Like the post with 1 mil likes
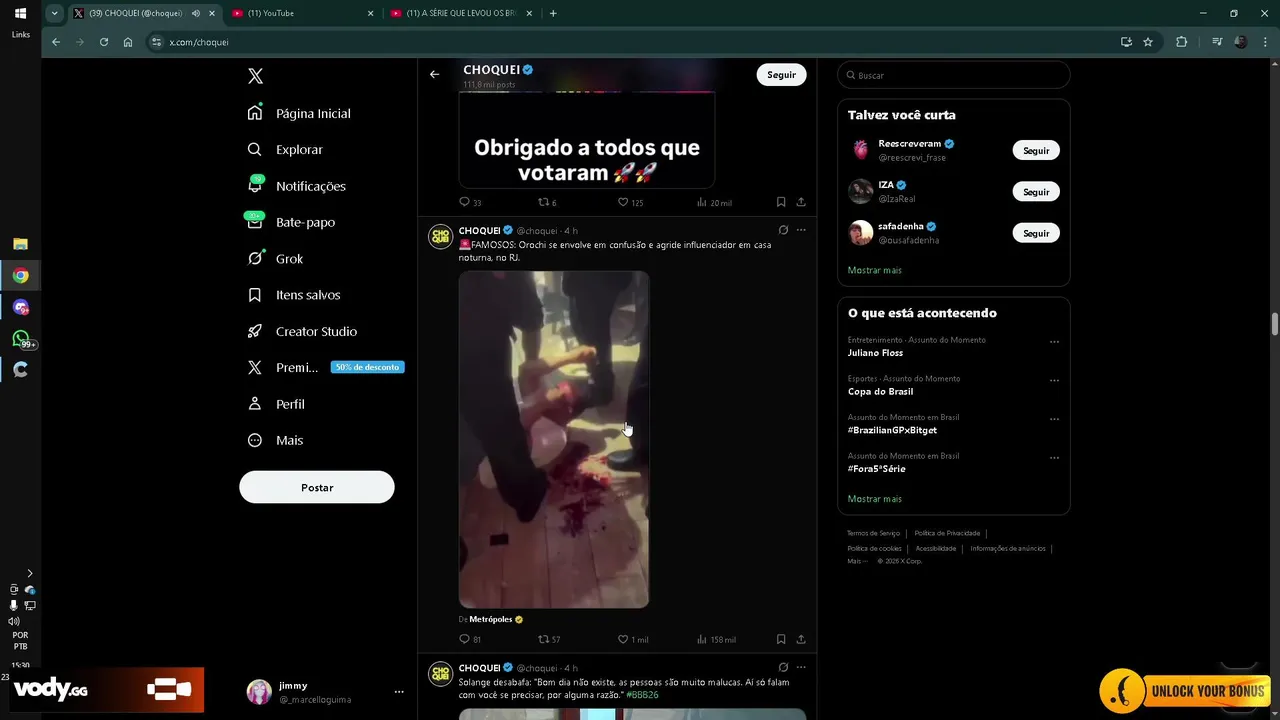 point(633,639)
